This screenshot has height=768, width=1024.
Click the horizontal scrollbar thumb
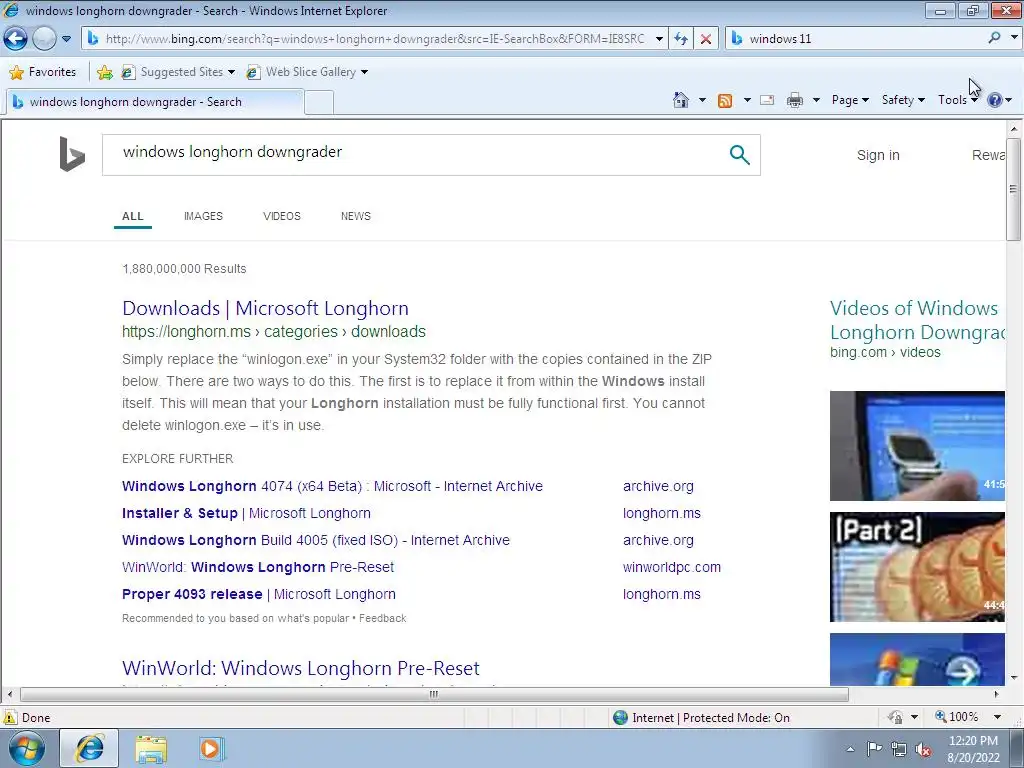pos(434,694)
